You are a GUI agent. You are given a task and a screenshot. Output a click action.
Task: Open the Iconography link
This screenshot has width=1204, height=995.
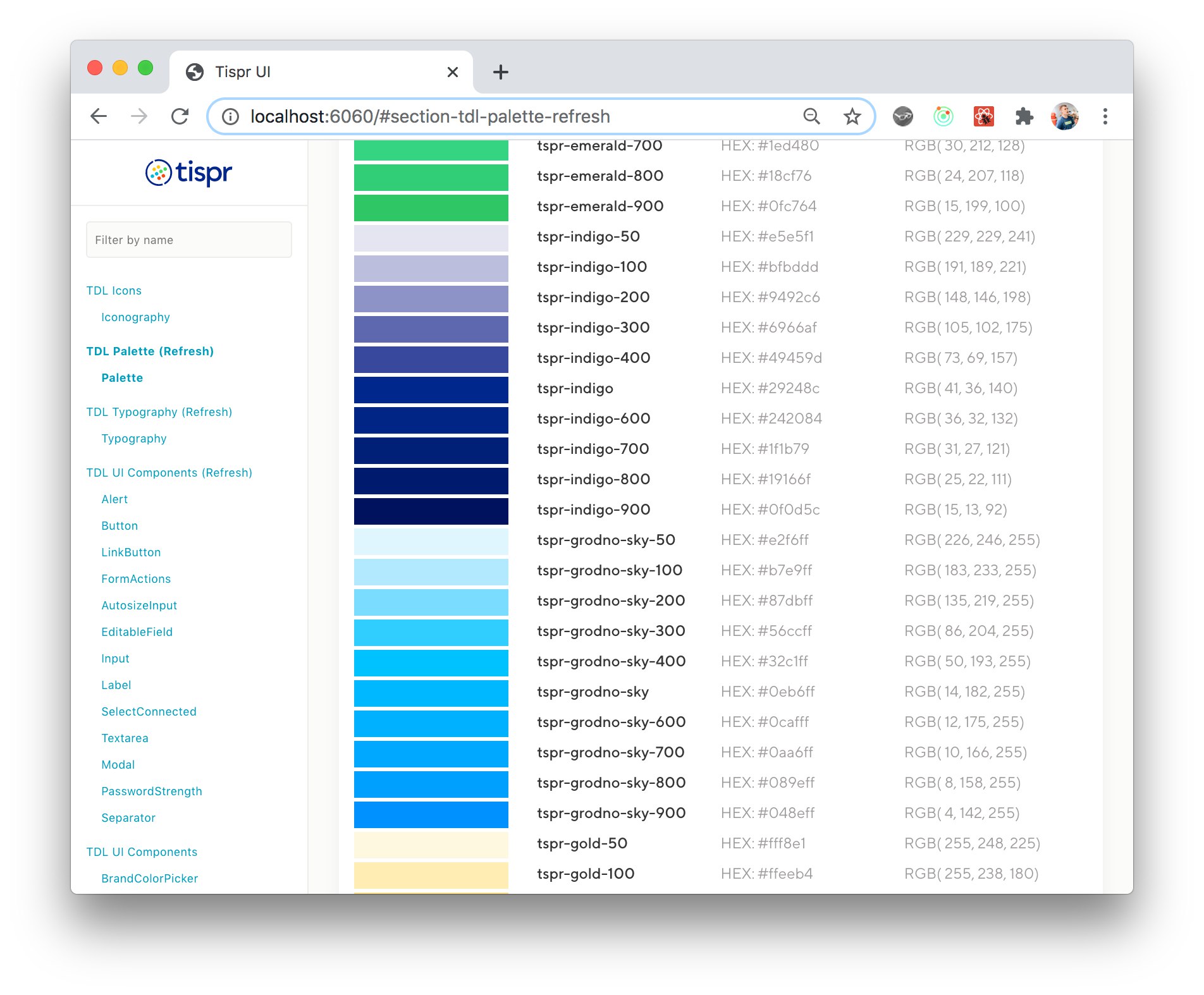point(135,317)
